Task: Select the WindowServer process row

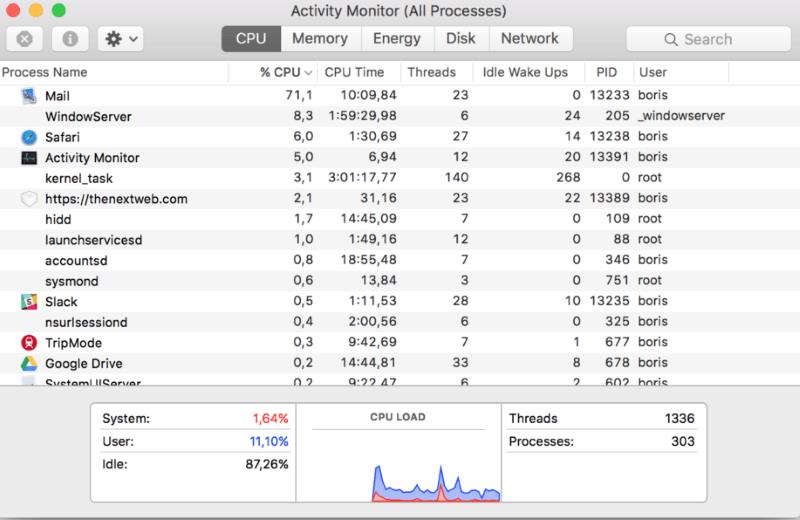Action: click(400, 116)
